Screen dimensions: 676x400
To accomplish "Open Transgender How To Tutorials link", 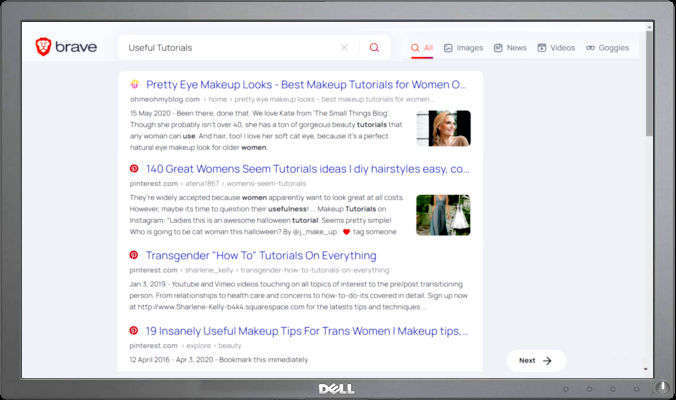I will tap(261, 256).
